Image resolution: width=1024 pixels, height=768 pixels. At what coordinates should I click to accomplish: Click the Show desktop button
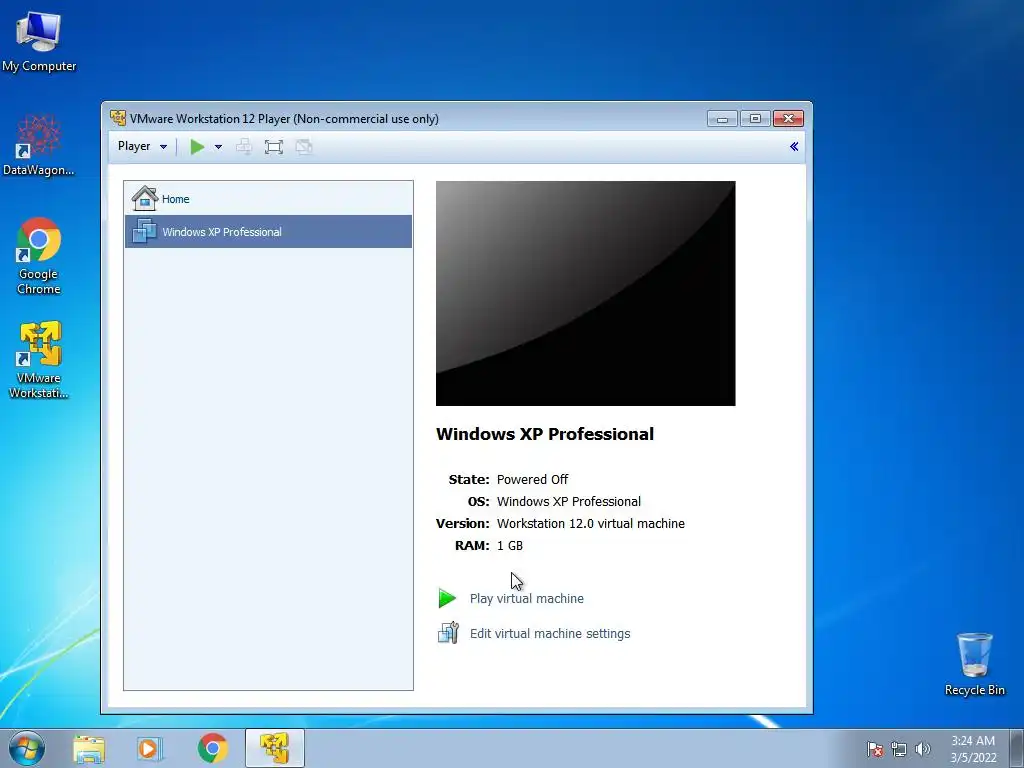(x=1017, y=748)
